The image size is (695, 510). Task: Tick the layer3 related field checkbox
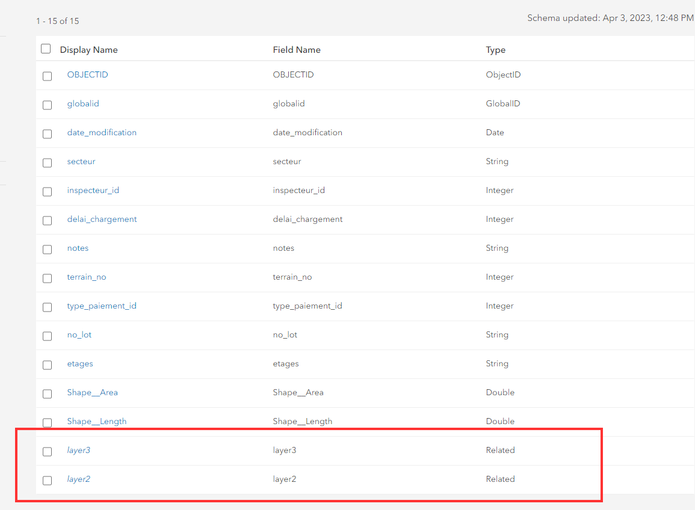[47, 452]
